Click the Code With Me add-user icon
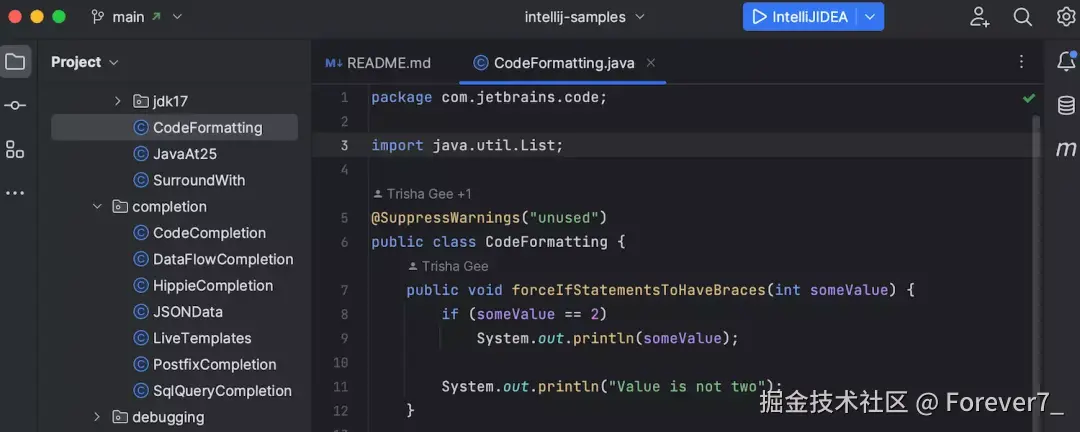1080x432 pixels. tap(979, 17)
